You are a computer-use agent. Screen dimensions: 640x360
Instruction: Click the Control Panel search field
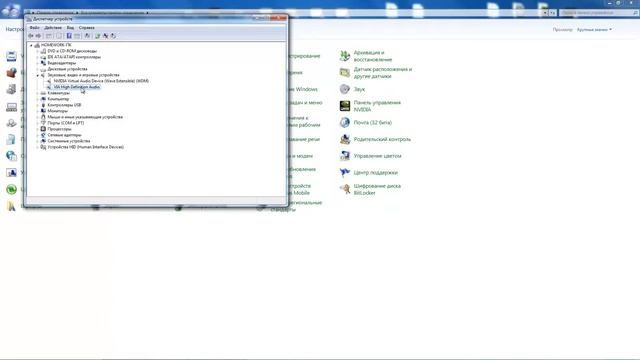point(598,13)
